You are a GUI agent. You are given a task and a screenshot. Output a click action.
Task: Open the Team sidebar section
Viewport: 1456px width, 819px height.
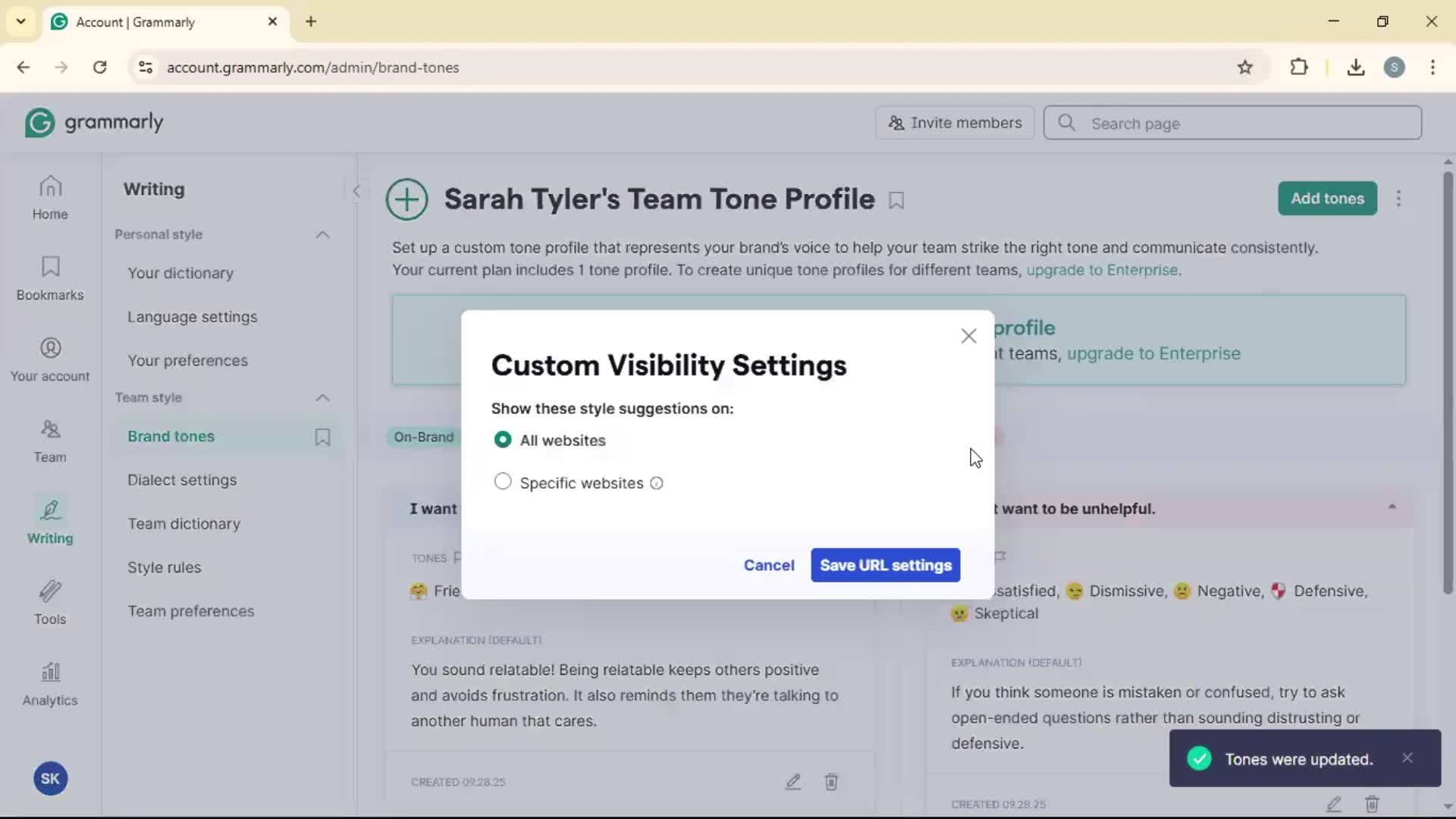50,441
